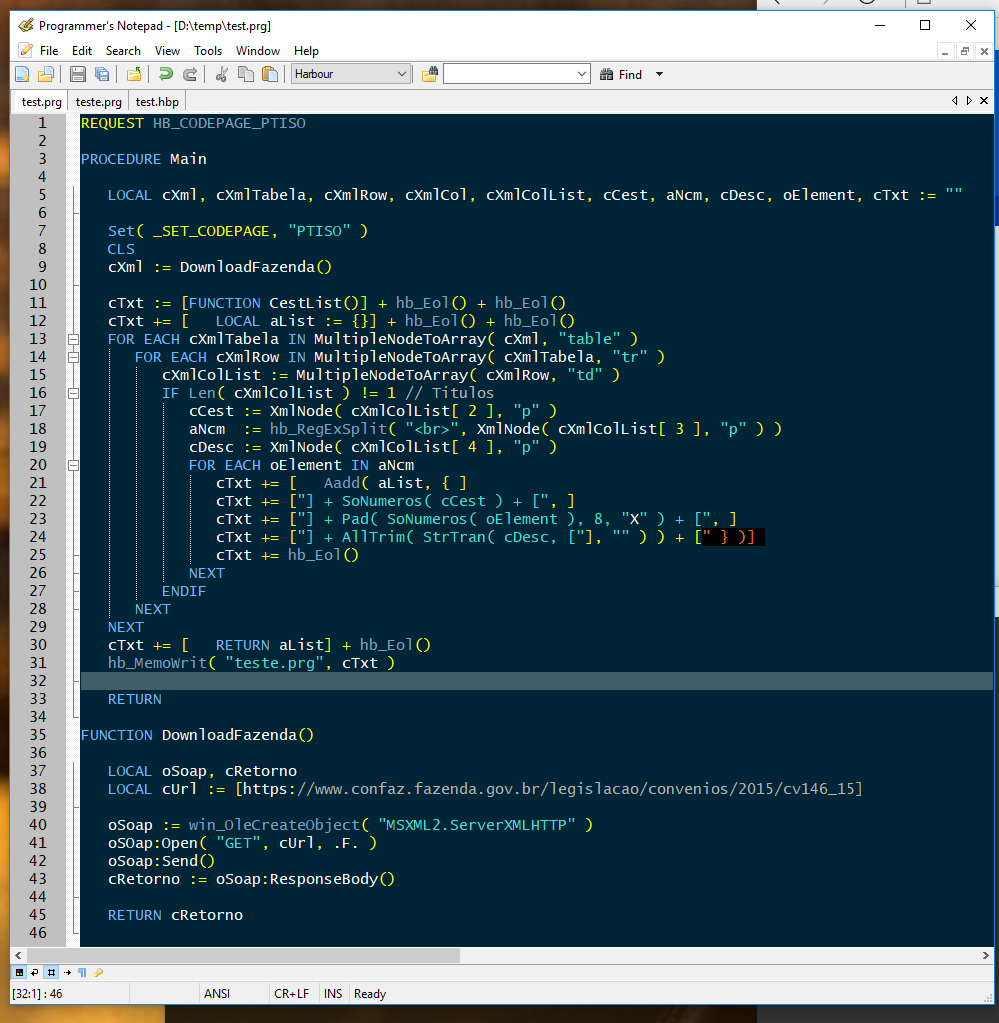Undo the last edit with the green arrow
The image size is (999, 1023).
coord(166,74)
